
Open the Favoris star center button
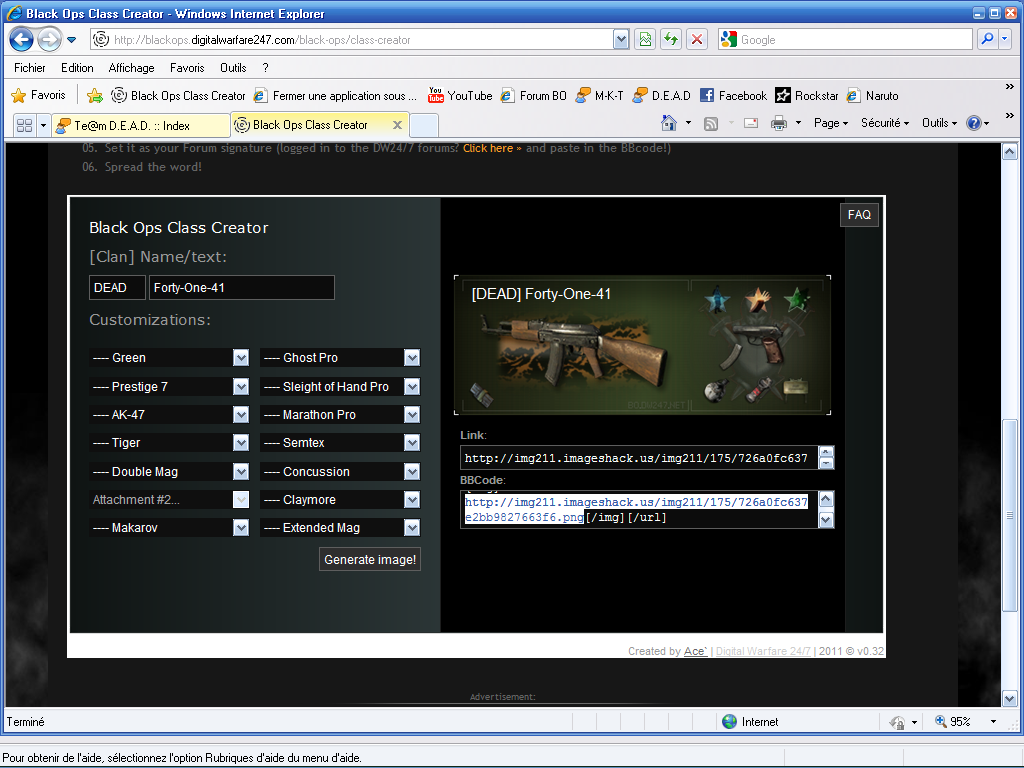point(39,95)
